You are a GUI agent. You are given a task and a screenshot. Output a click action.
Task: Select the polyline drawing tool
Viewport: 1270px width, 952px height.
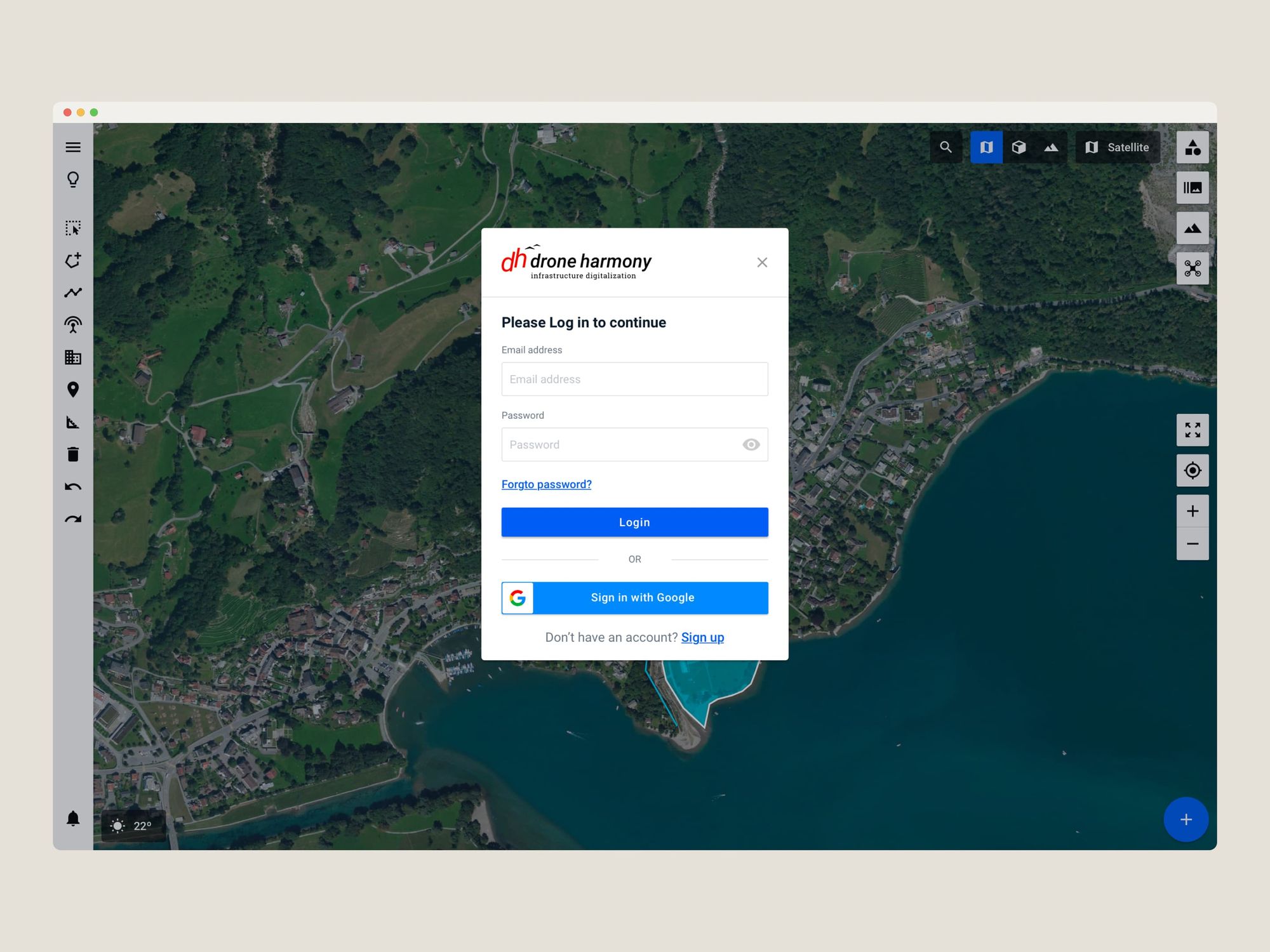point(73,293)
